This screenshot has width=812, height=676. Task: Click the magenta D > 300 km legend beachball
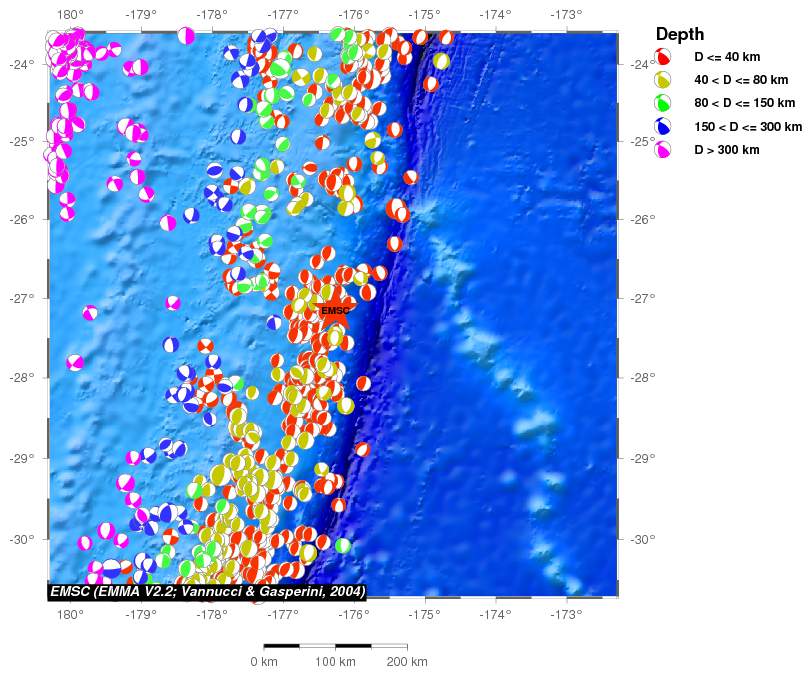[x=662, y=150]
